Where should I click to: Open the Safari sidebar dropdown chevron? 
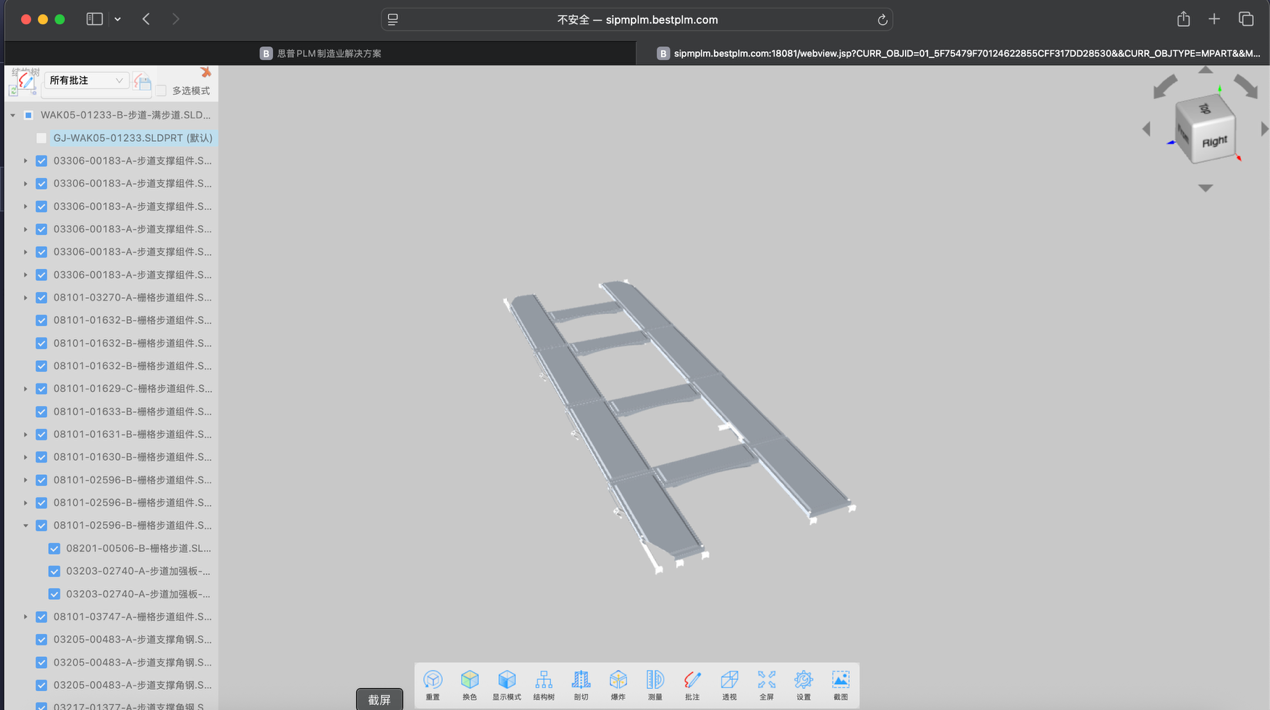(x=118, y=19)
